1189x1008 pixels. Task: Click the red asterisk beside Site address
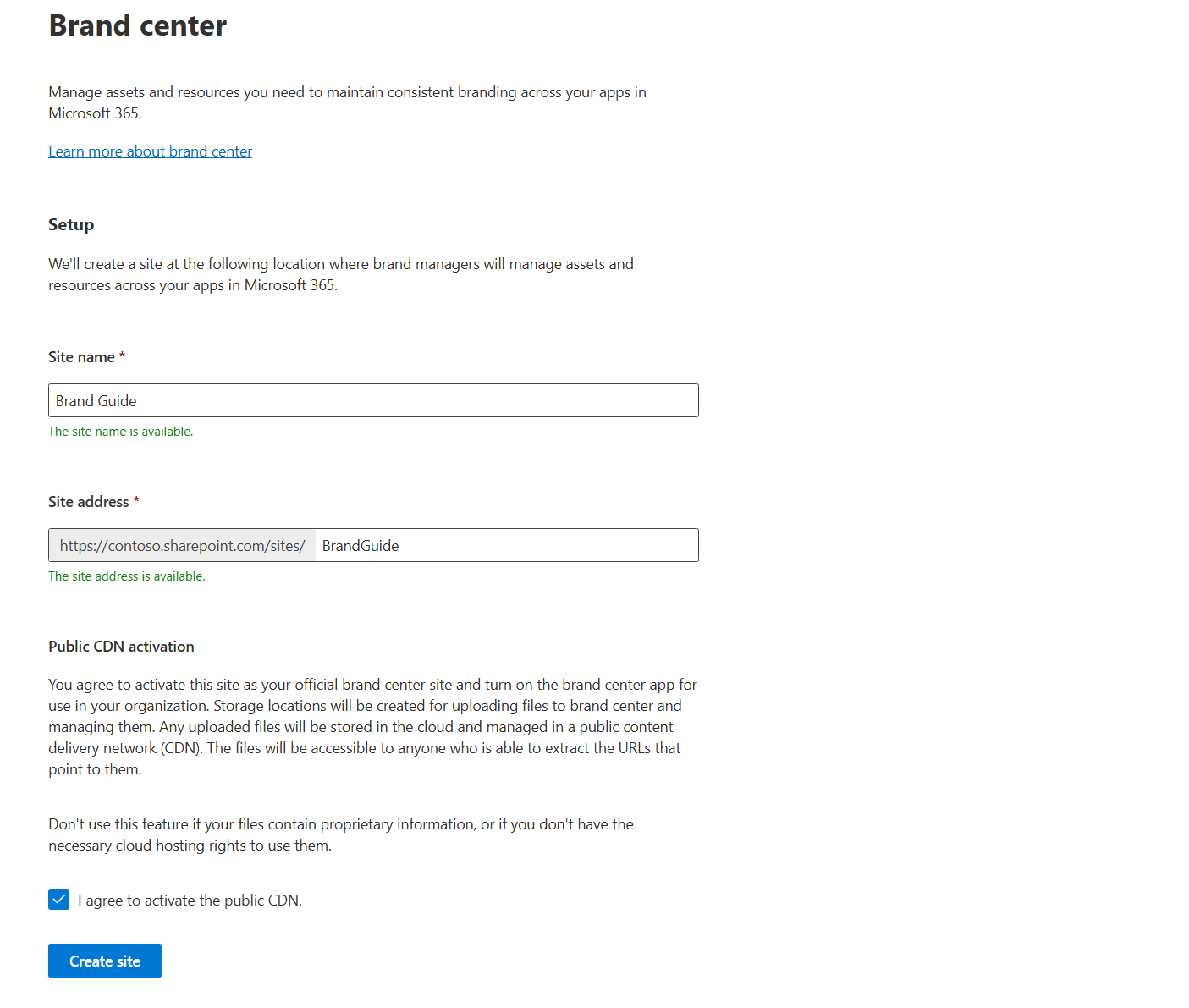click(136, 501)
